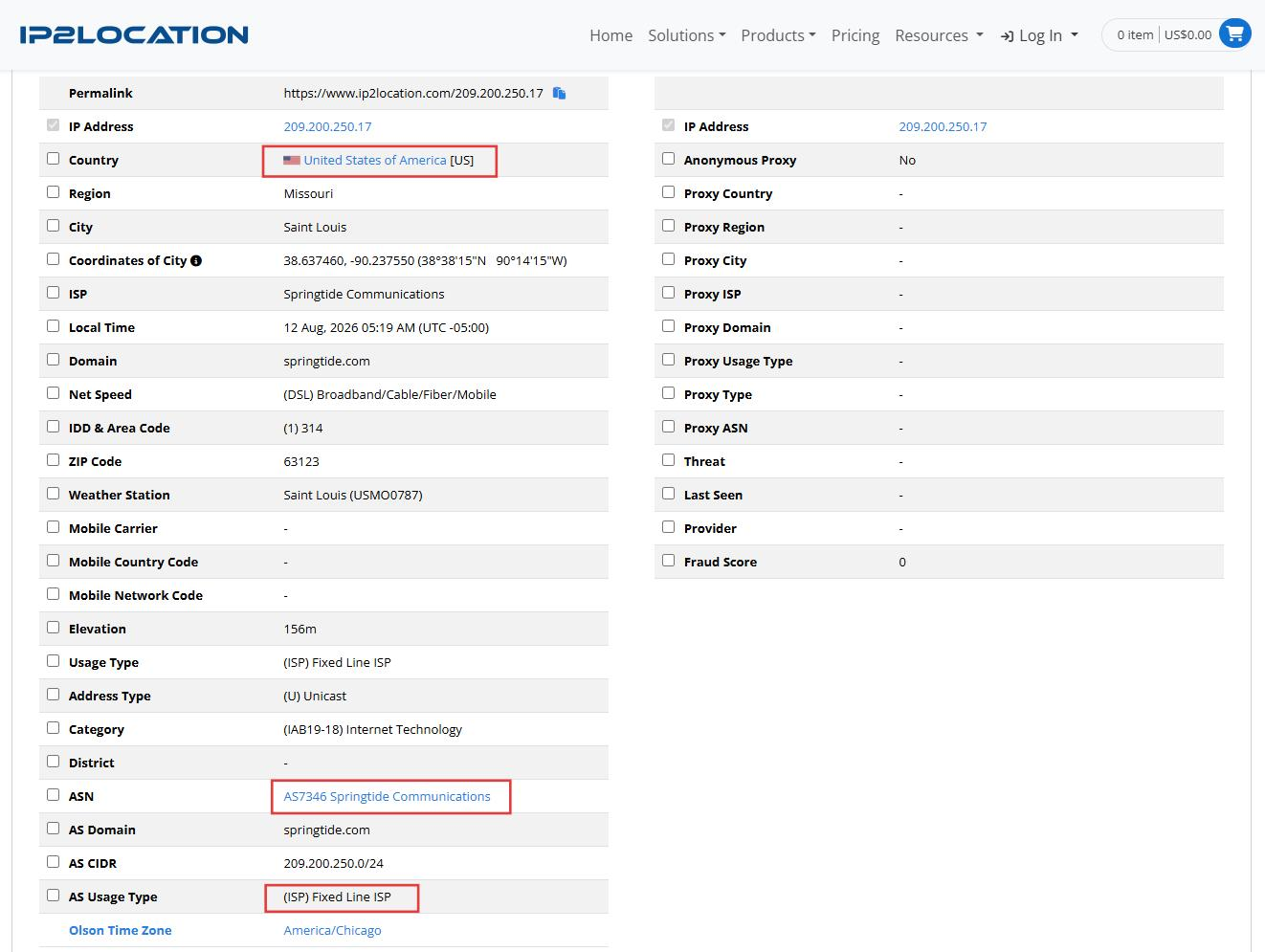Check the Address Type checkbox
1265x952 pixels.
tap(54, 695)
